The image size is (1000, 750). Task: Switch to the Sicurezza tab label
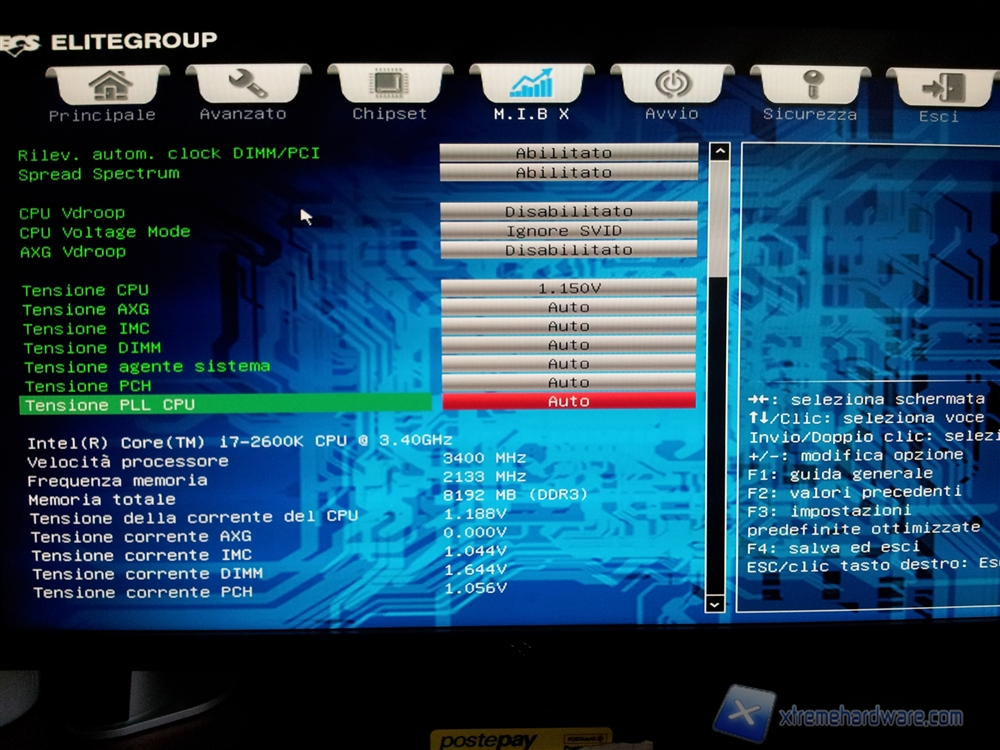[810, 114]
